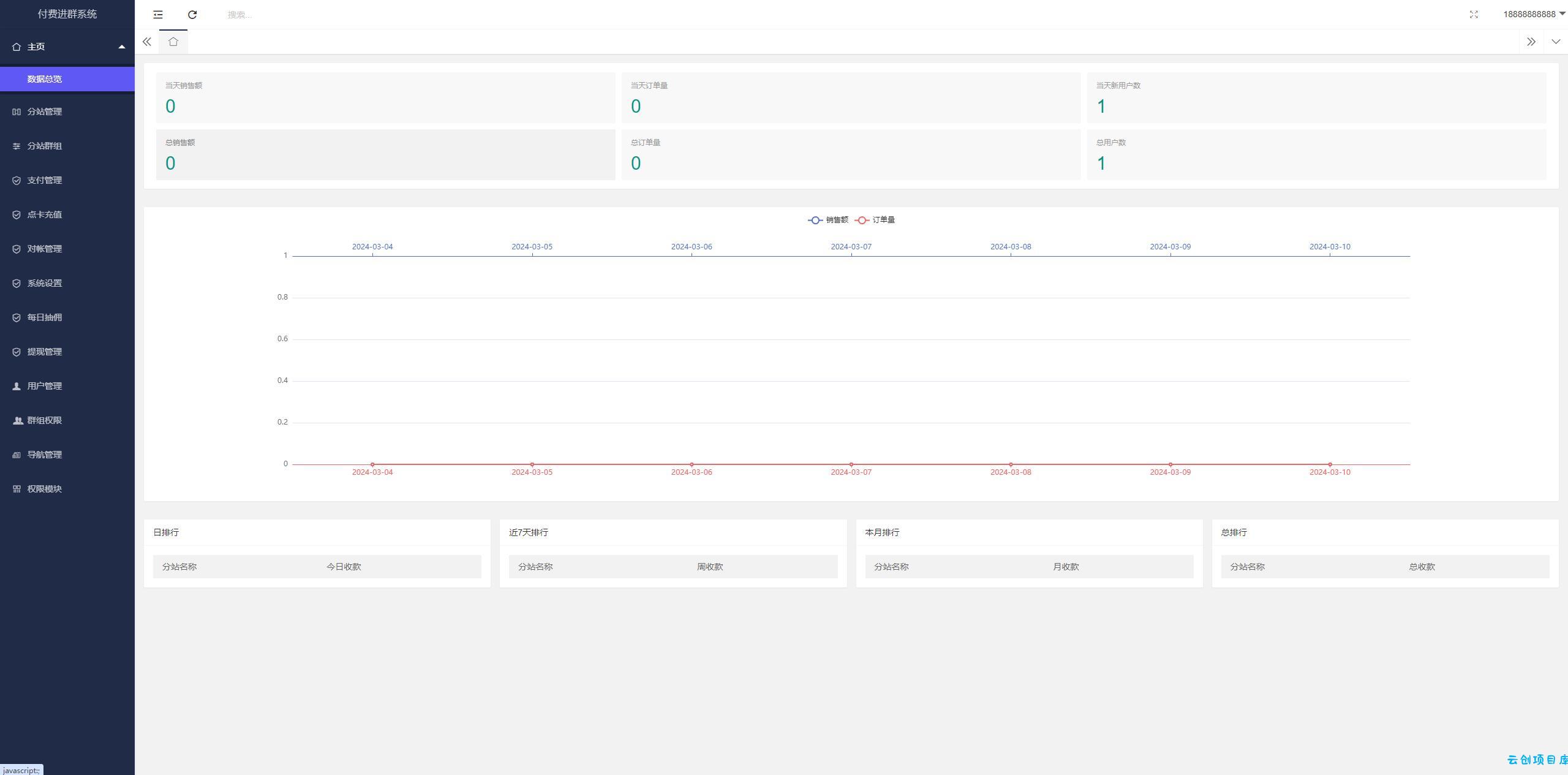
Task: Click the 月收款 column header
Action: (x=1066, y=567)
